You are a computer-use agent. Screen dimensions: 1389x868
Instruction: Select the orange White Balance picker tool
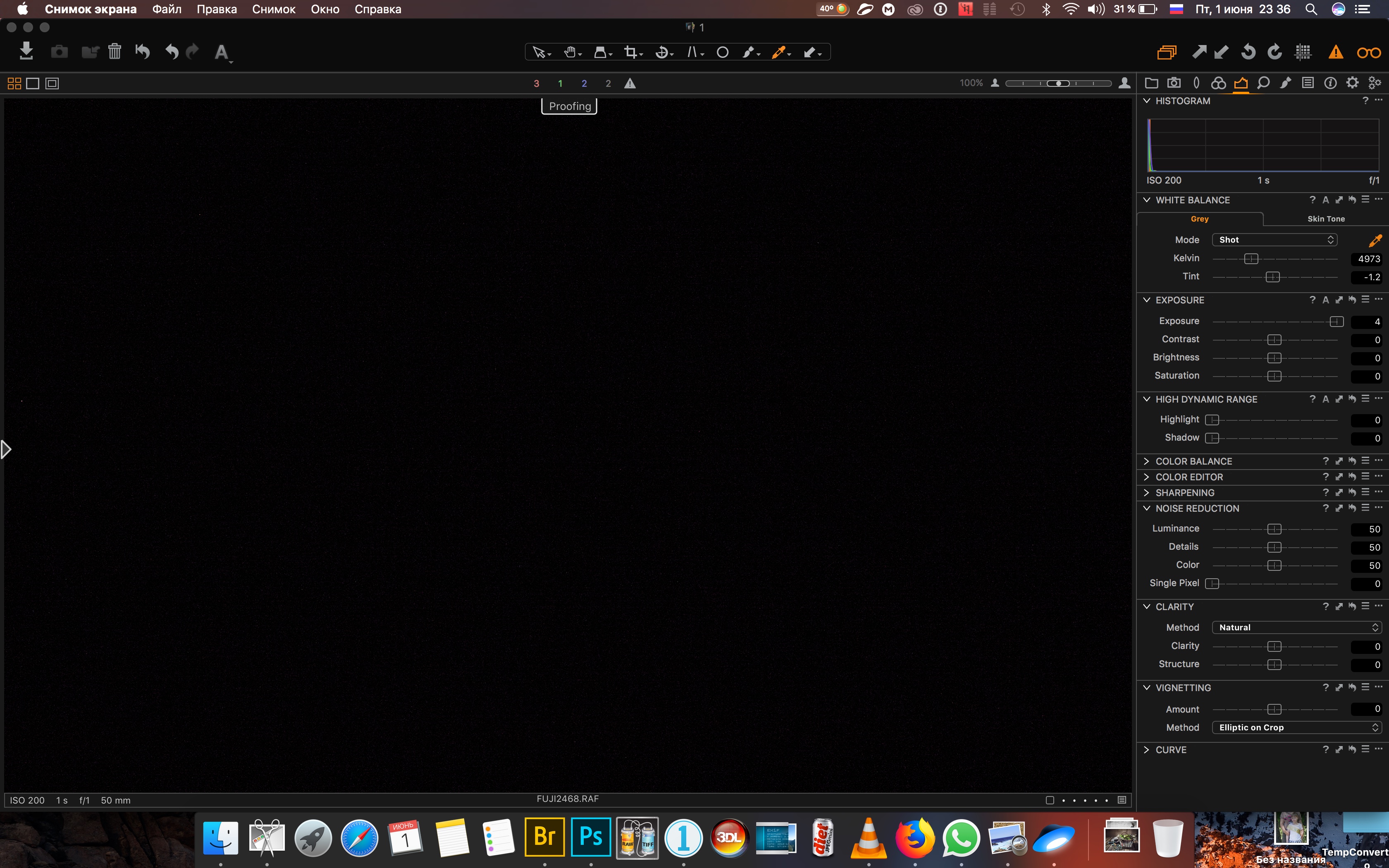point(780,52)
